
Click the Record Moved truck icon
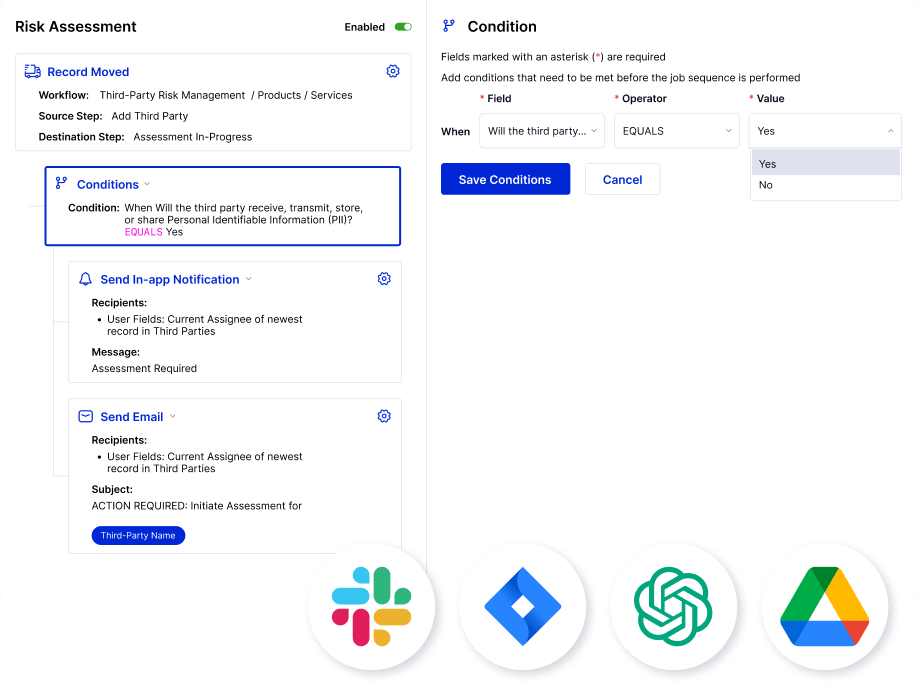(x=33, y=71)
